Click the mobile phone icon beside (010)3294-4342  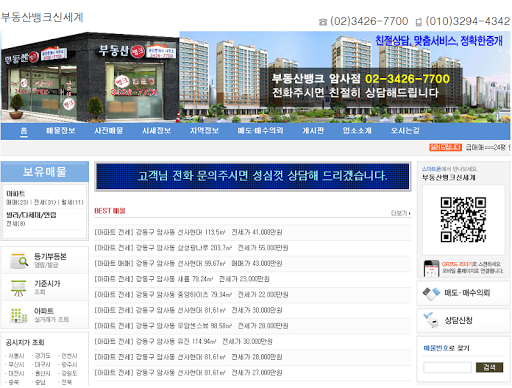pyautogui.click(x=419, y=22)
